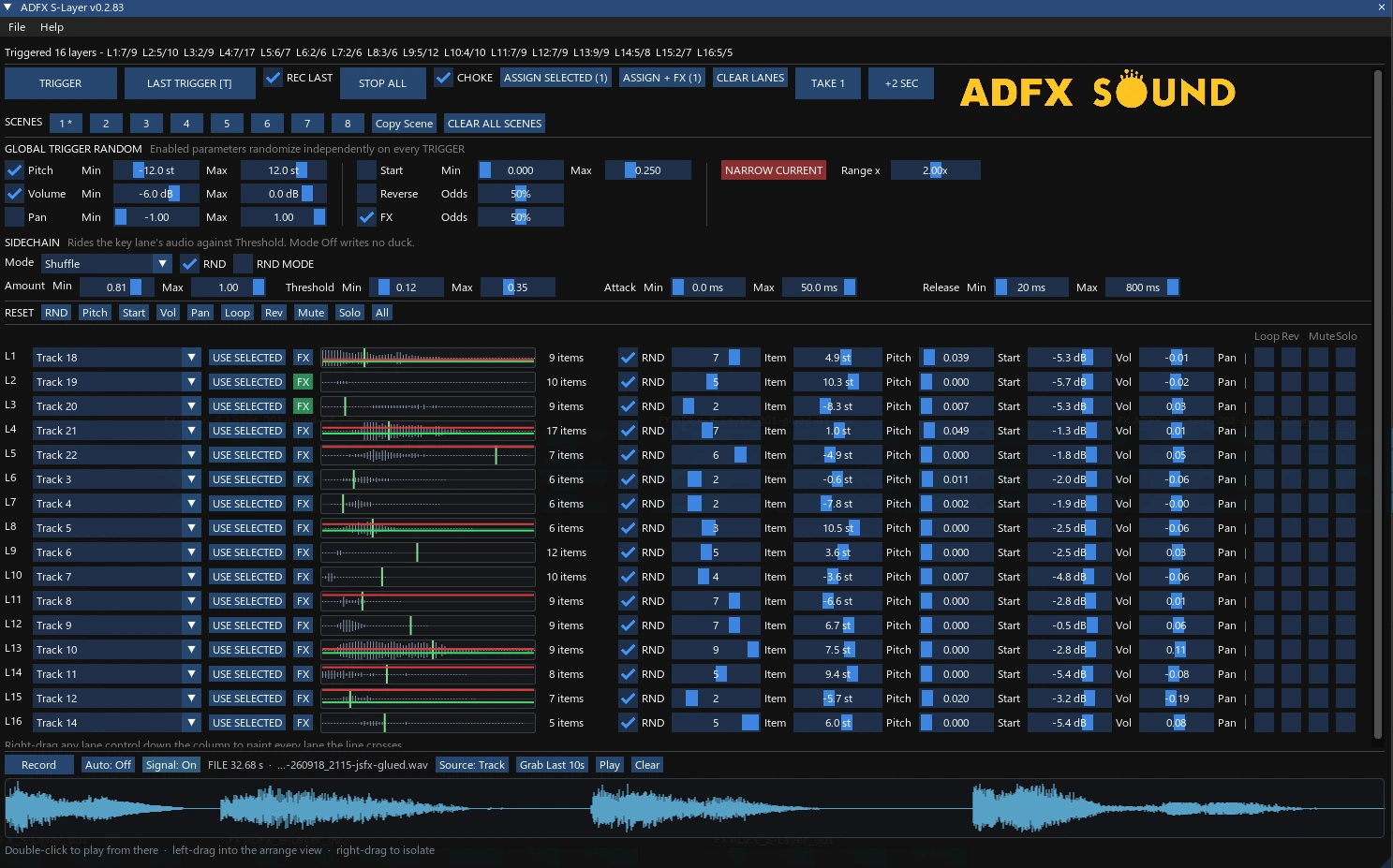Open the File menu
Viewport: 1393px width, 868px height.
click(17, 27)
